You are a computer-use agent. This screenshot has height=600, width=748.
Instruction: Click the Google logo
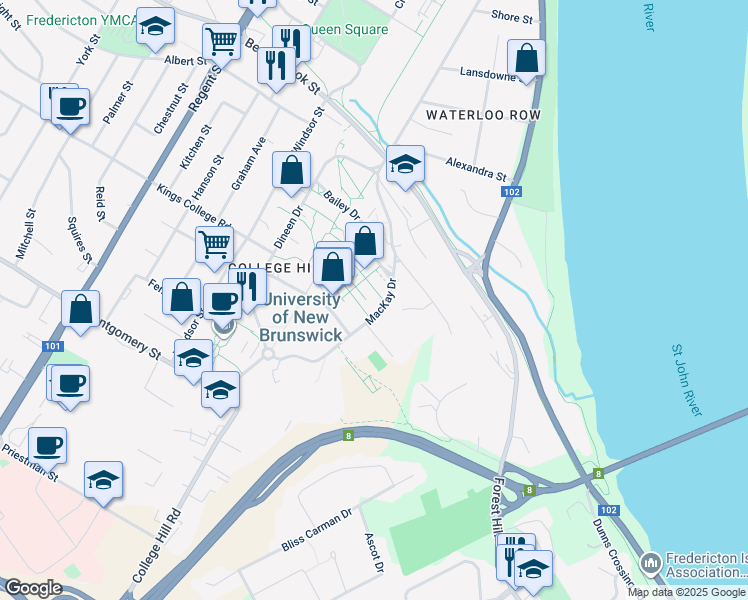33,588
